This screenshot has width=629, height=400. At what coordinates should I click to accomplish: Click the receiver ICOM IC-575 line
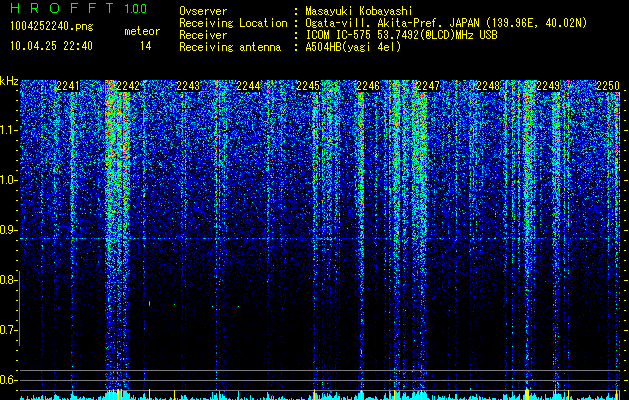(x=401, y=35)
